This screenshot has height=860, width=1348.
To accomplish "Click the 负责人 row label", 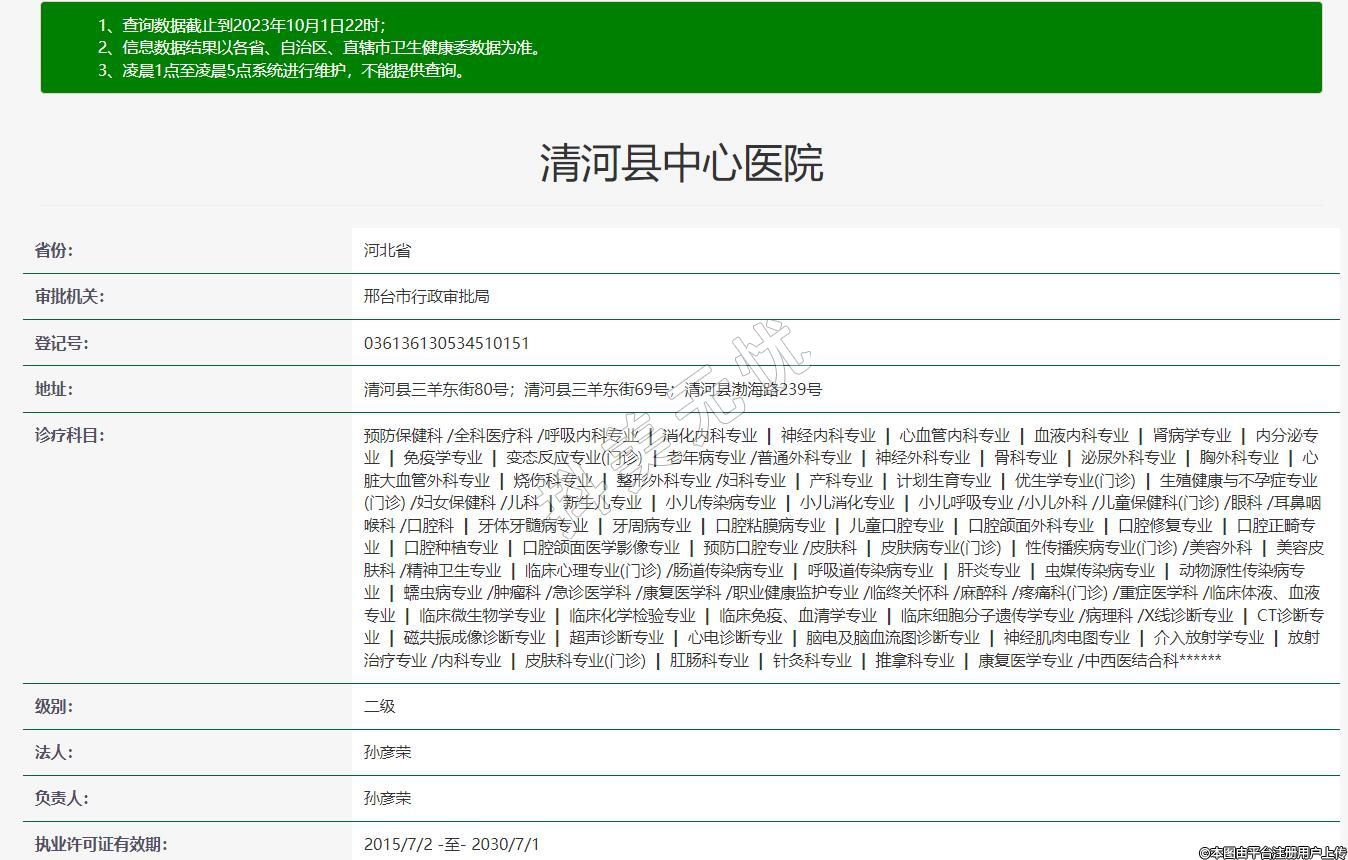I will click(61, 798).
